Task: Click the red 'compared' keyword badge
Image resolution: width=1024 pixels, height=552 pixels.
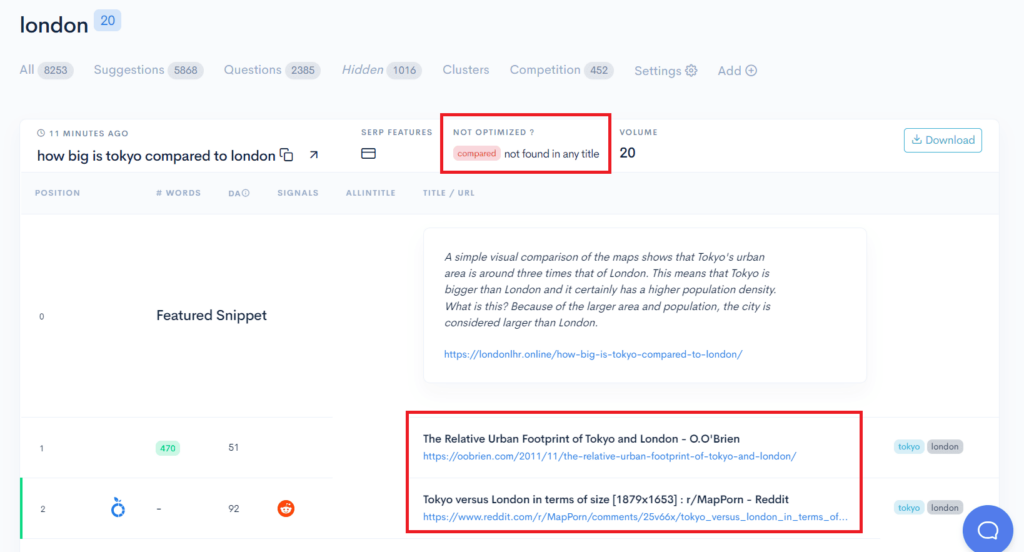Action: coord(476,154)
